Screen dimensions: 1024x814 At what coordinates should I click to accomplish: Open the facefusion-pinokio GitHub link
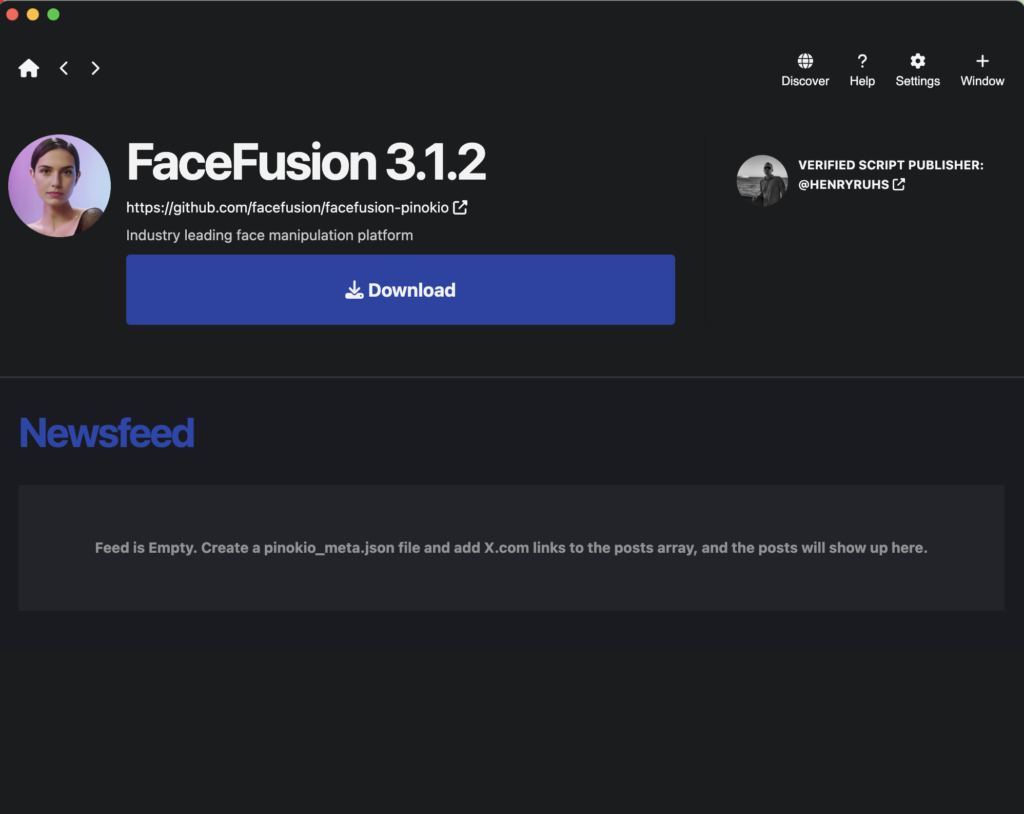click(287, 207)
